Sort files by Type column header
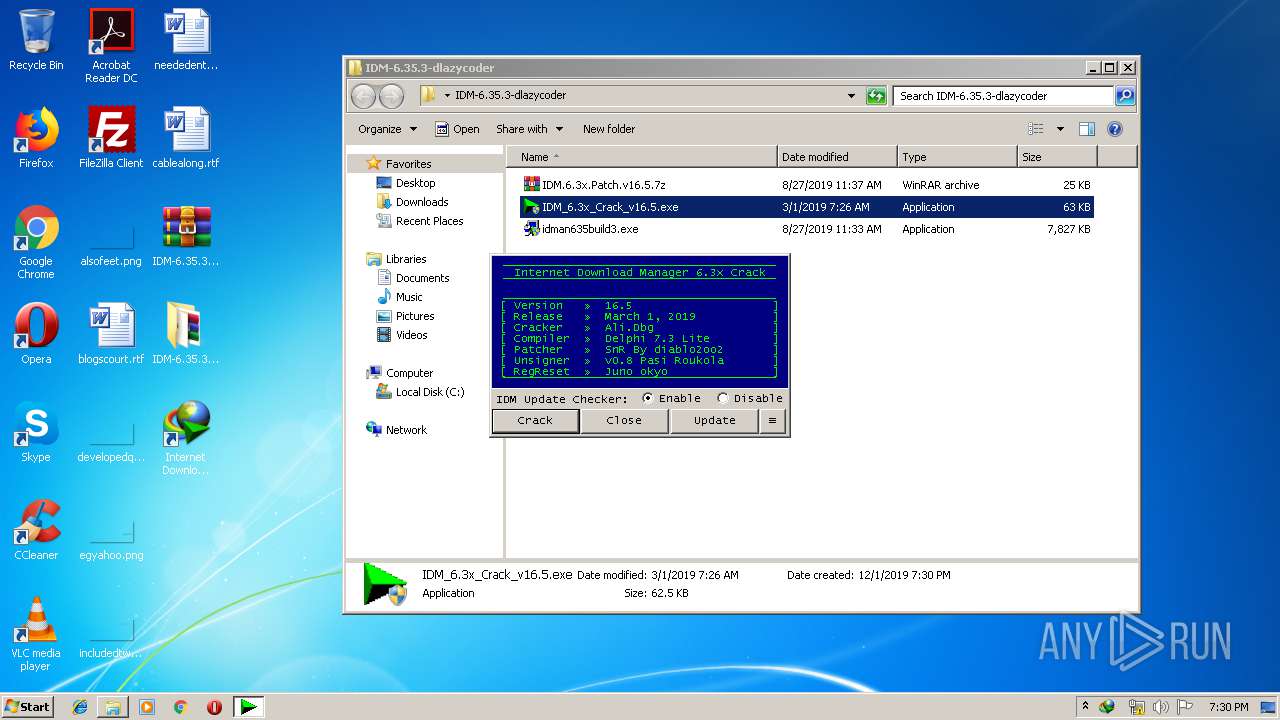 [x=957, y=157]
